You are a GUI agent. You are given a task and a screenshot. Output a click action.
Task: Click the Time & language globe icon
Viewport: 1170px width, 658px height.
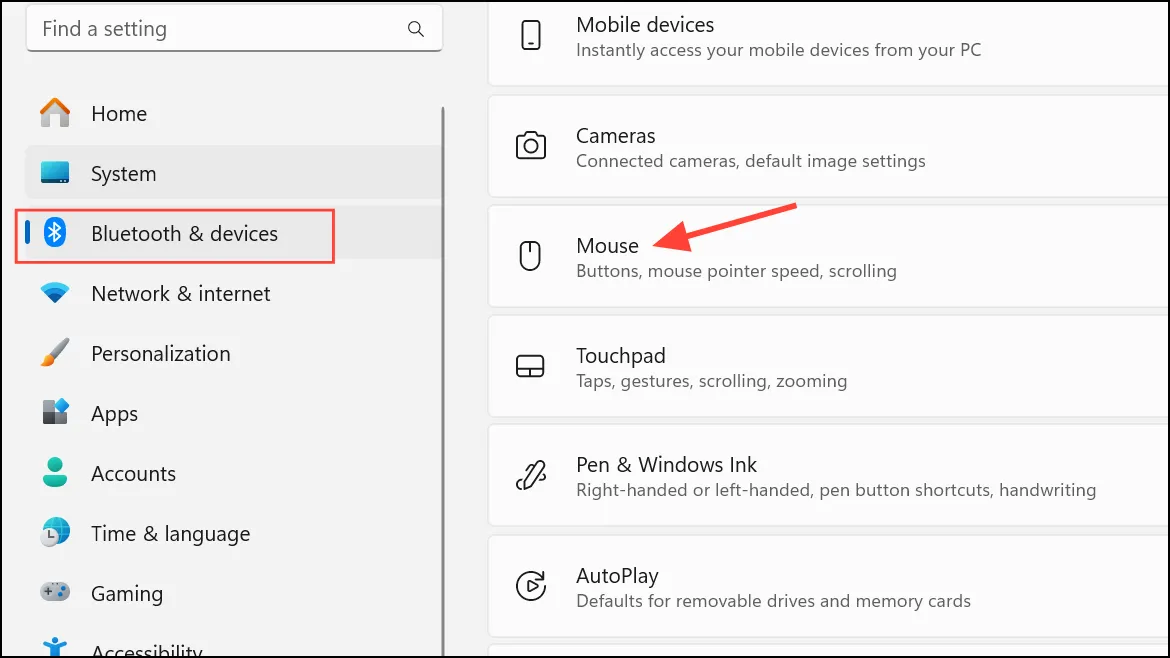(55, 533)
